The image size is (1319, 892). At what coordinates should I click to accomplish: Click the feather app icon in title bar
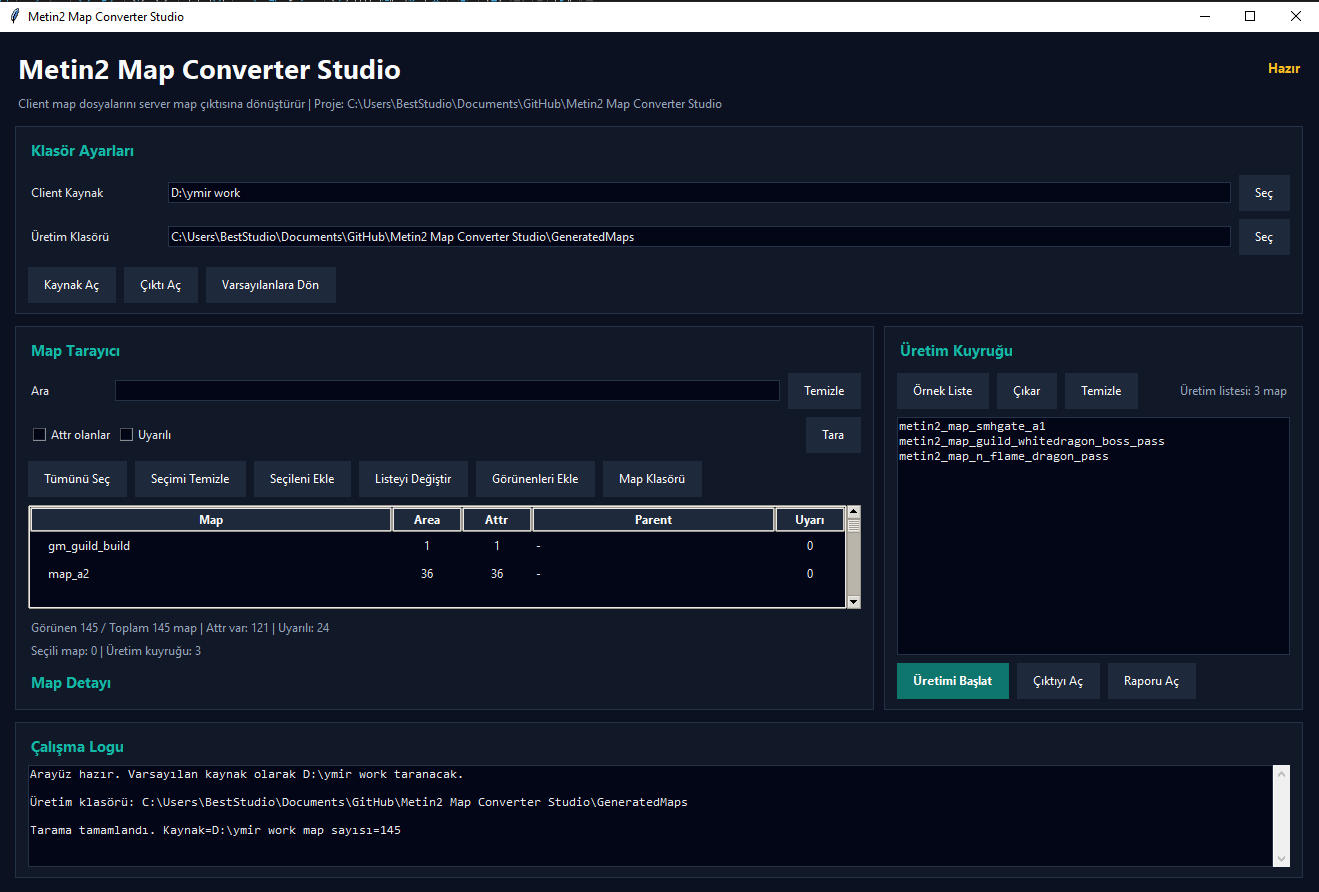(x=14, y=16)
